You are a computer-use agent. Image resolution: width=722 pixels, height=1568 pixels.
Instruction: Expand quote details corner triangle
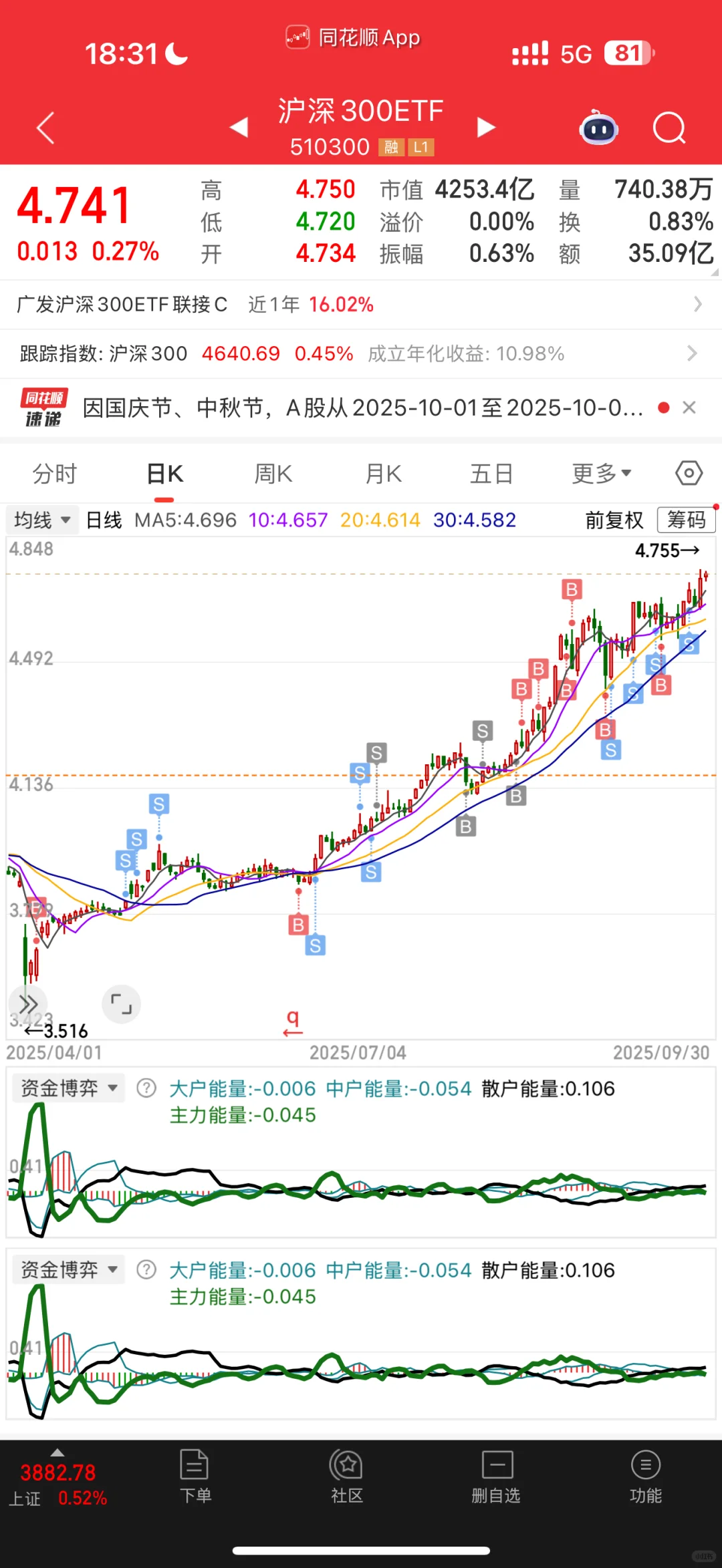click(x=715, y=272)
